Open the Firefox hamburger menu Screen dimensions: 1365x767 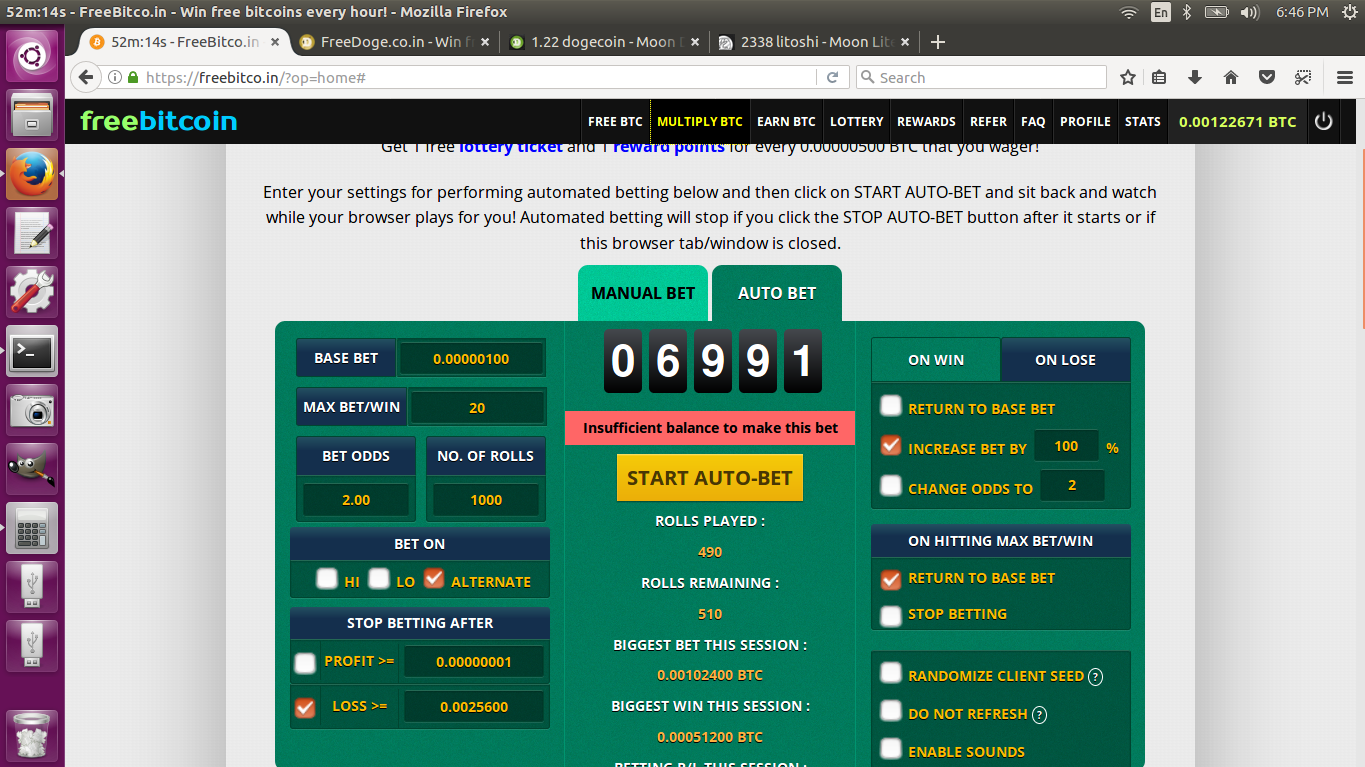point(1345,77)
